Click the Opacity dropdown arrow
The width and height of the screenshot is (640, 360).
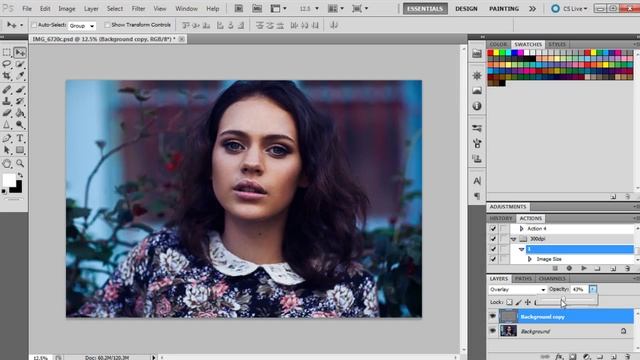coord(593,289)
